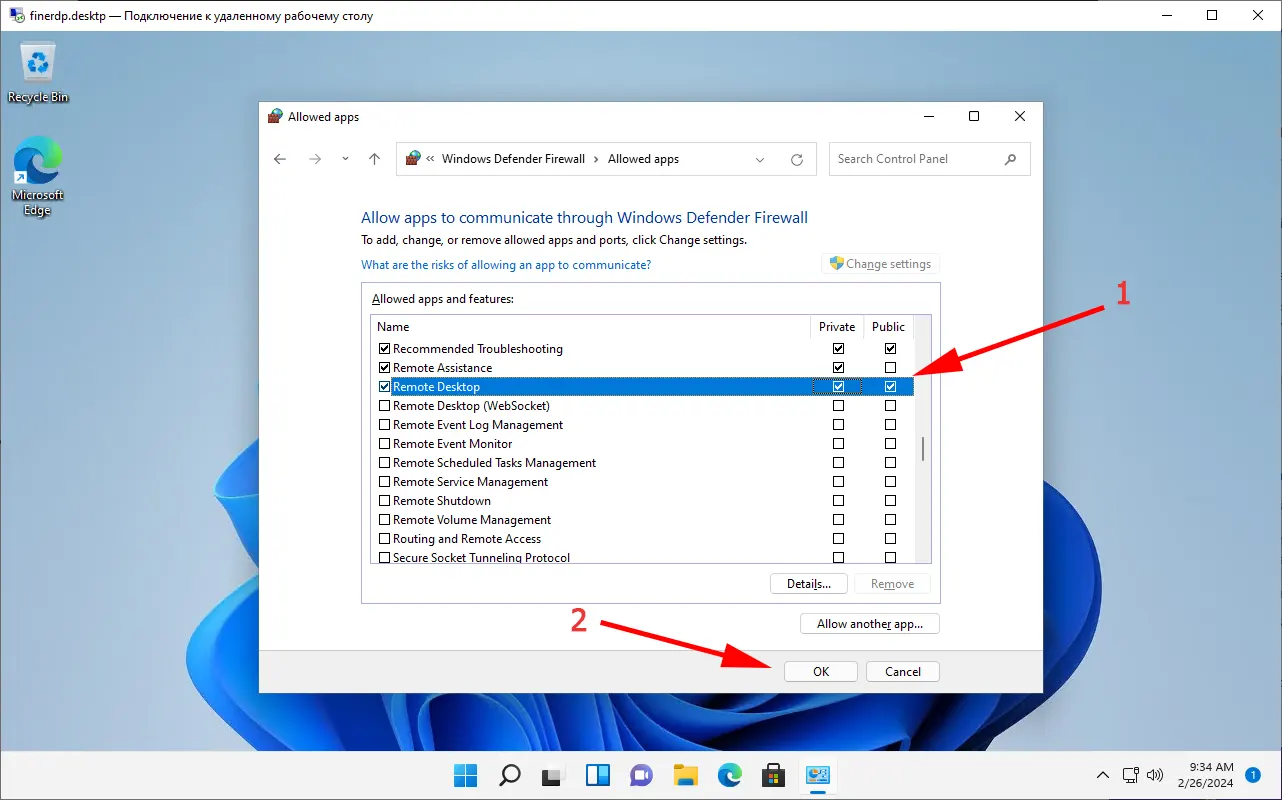Screen dimensions: 1282x800
Task: Open notification center badge
Action: point(1252,775)
